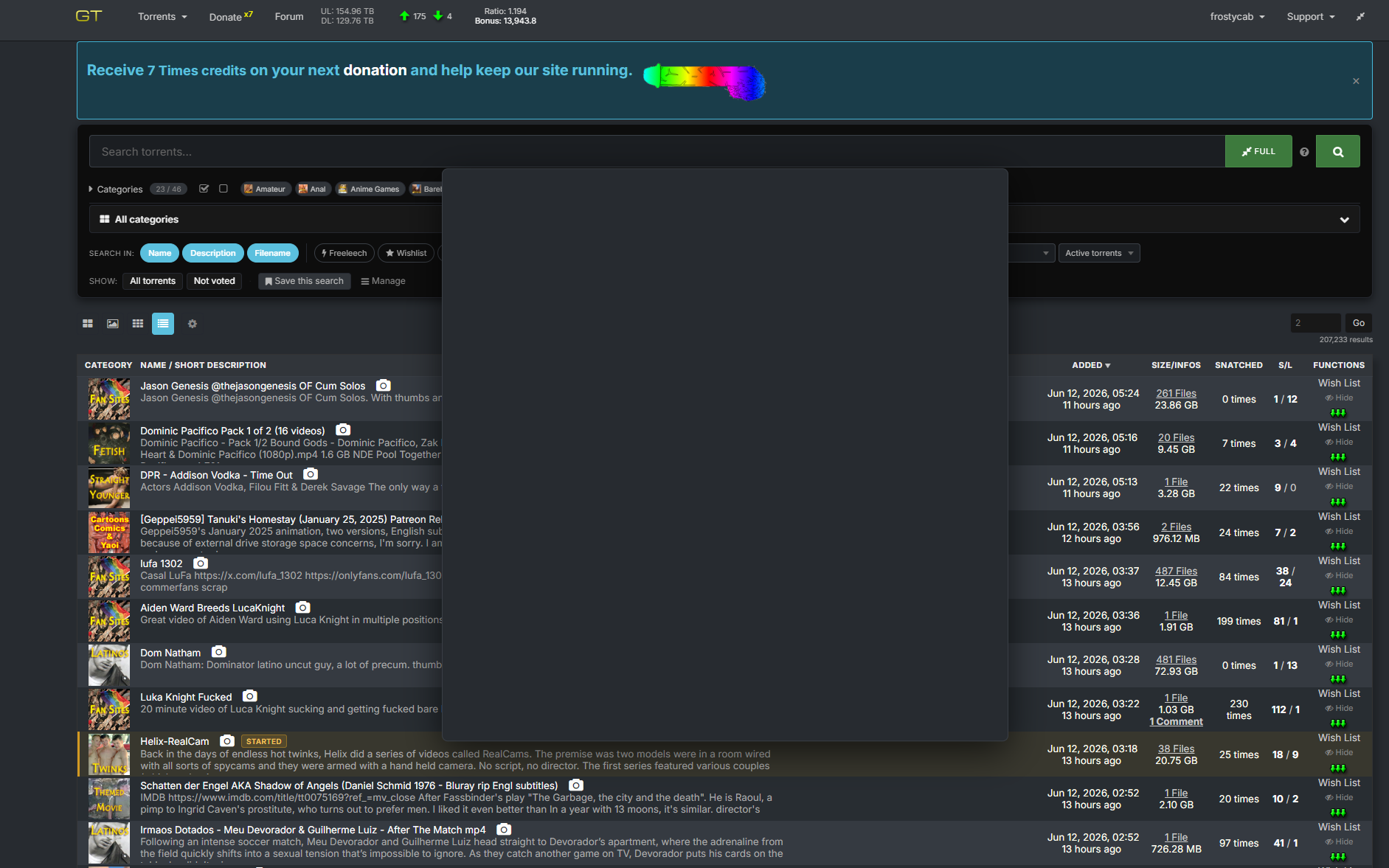The width and height of the screenshot is (1389, 868).
Task: Click the deselect-all categories checkbox
Action: [x=224, y=189]
